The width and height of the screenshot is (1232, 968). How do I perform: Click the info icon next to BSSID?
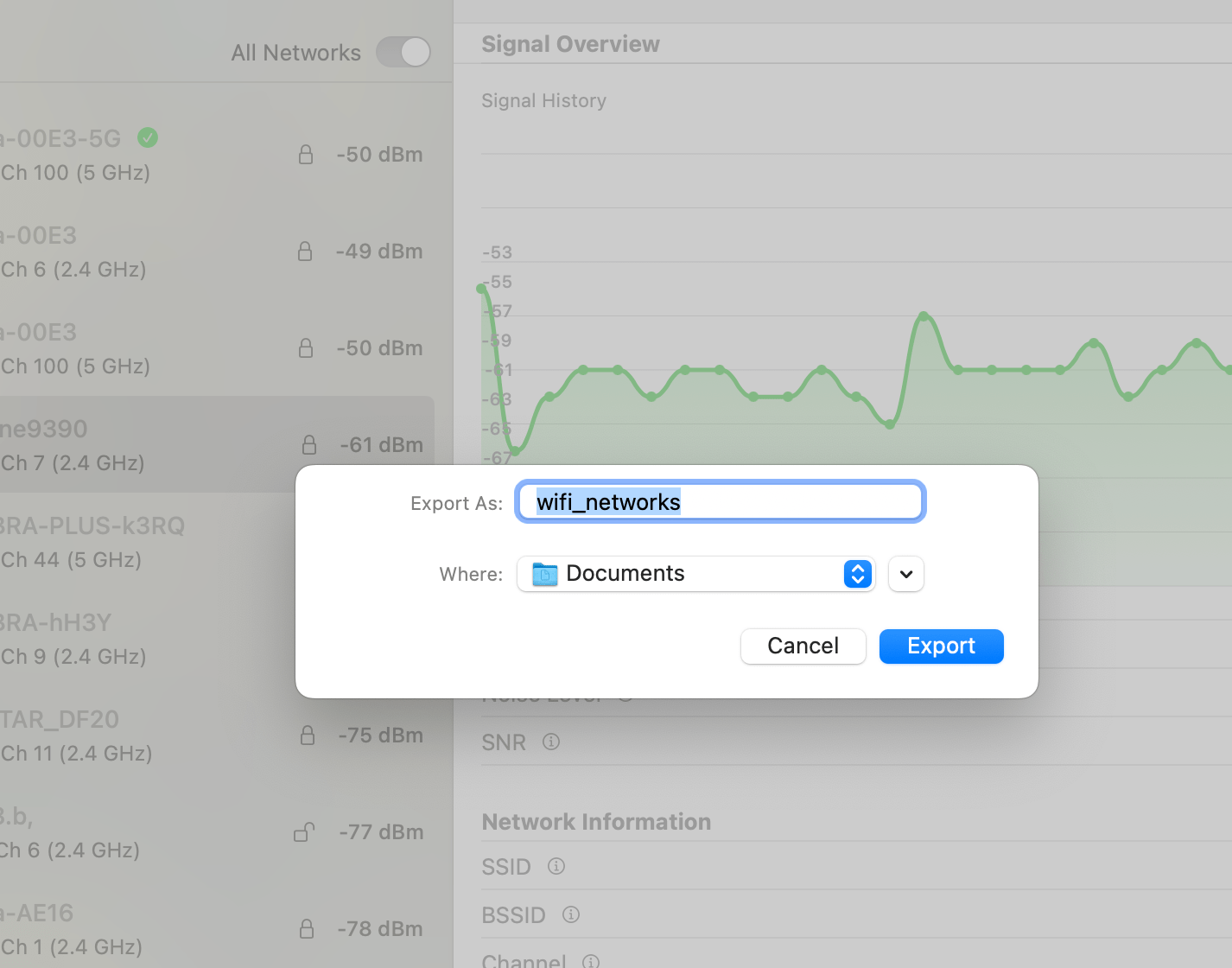(571, 914)
